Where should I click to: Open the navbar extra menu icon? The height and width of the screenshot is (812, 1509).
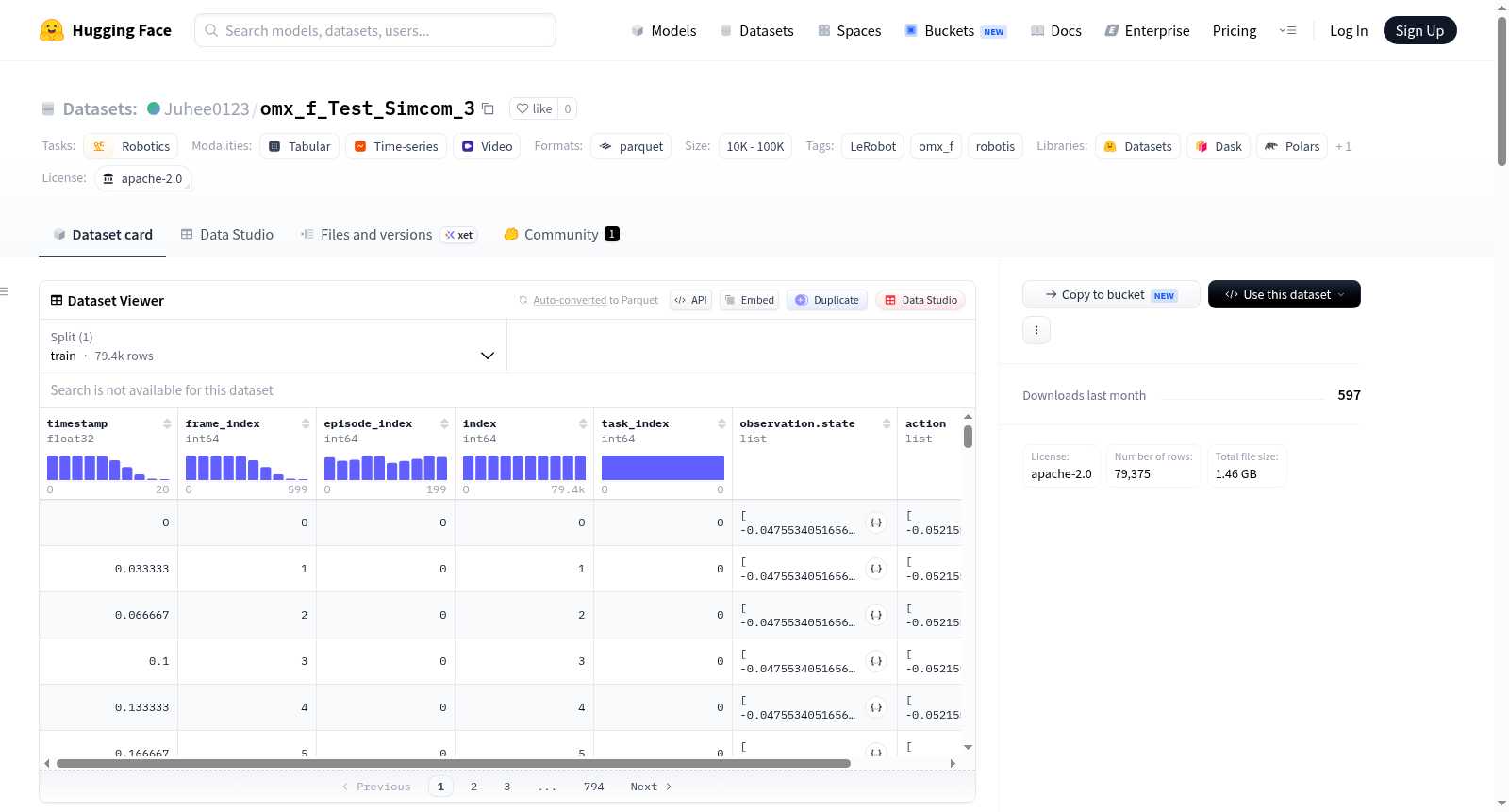(x=1287, y=30)
